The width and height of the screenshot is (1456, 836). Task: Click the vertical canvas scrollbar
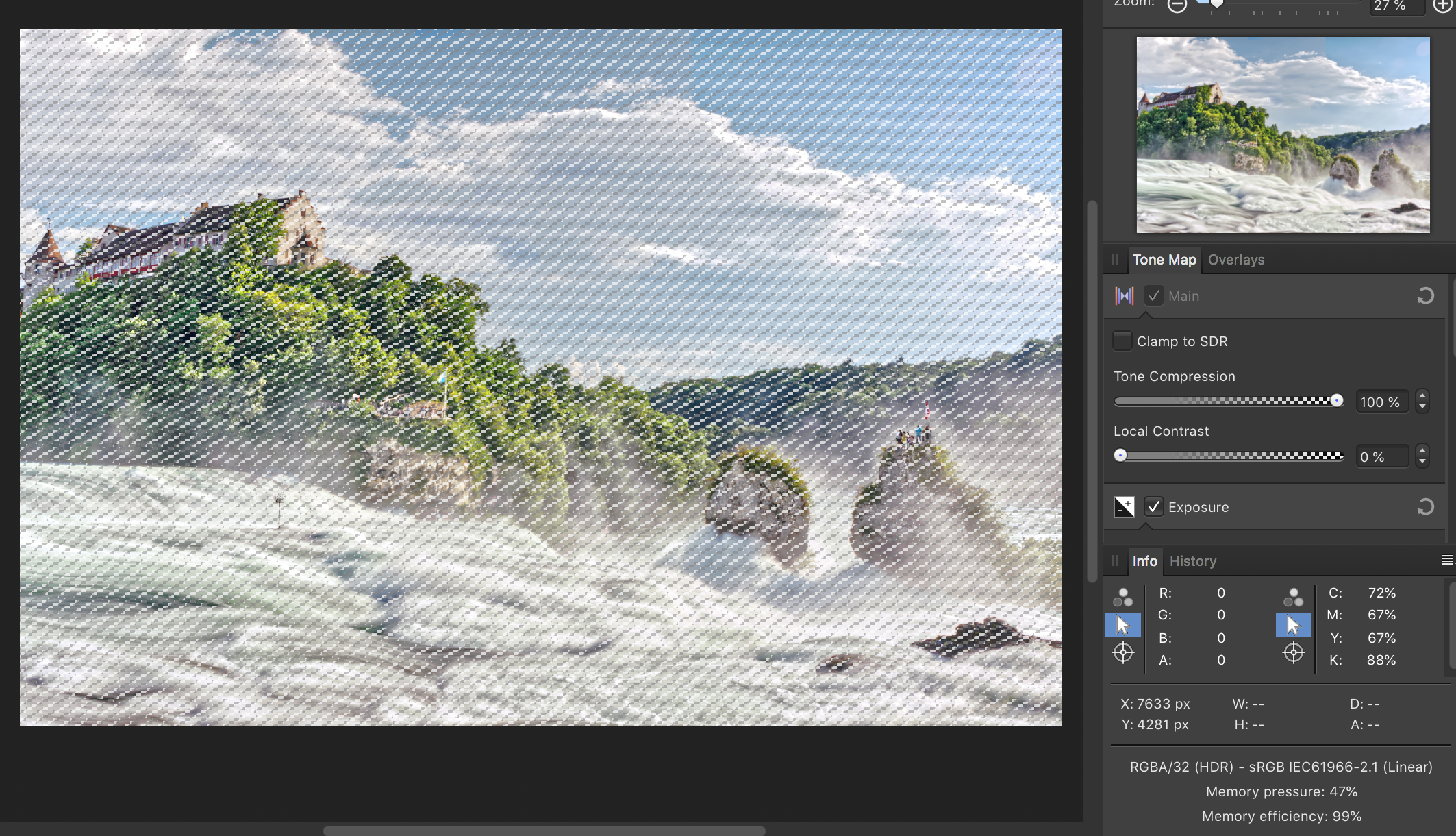tap(1092, 391)
